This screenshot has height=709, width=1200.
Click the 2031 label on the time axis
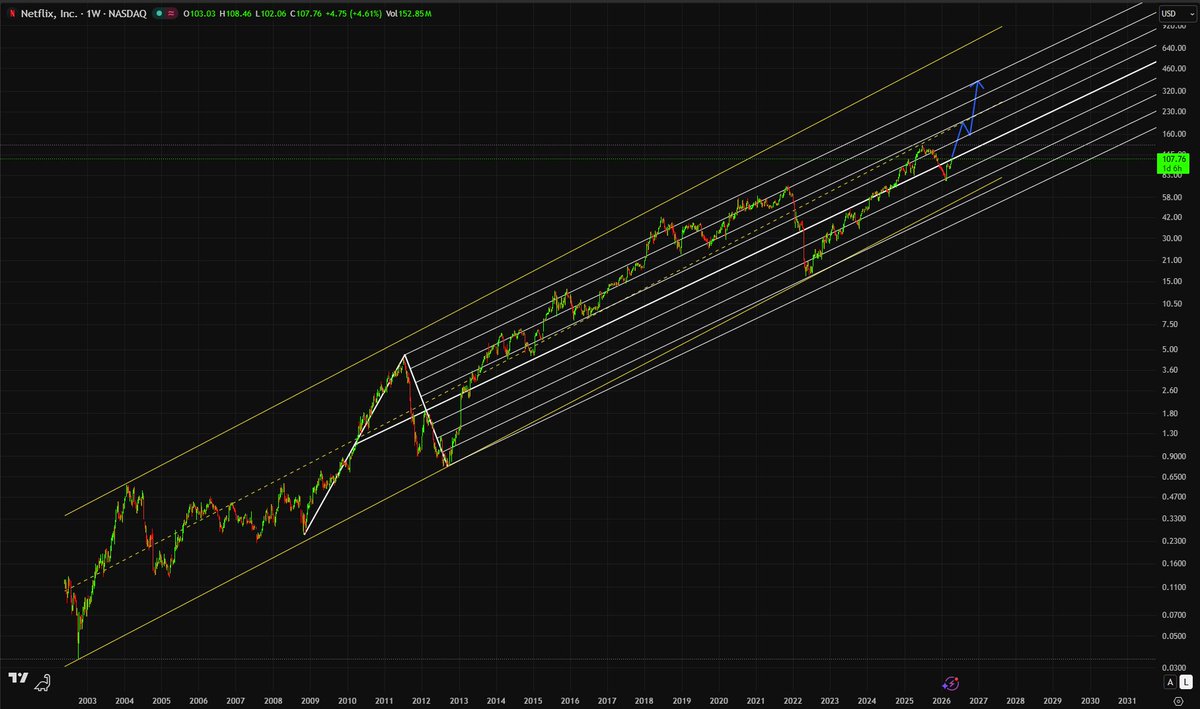click(1127, 702)
